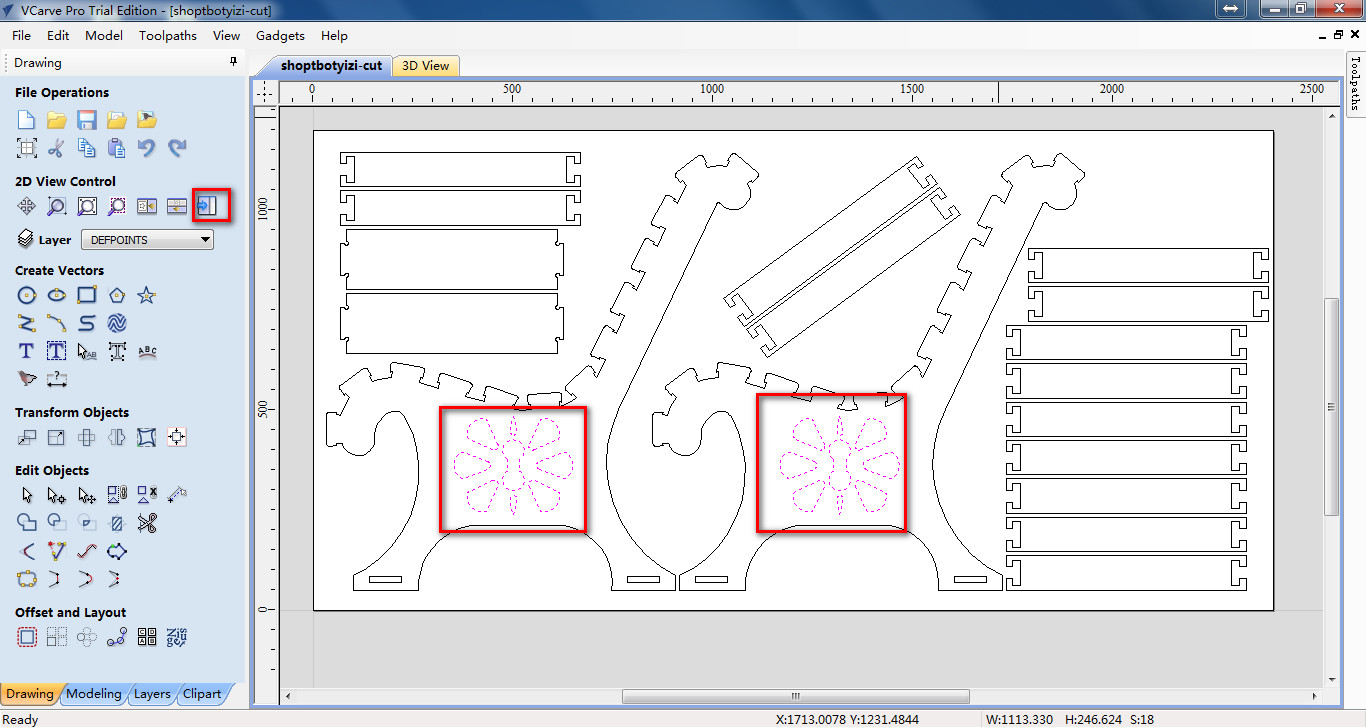Open the Set Size scaling tool
1366x728 pixels.
point(57,437)
